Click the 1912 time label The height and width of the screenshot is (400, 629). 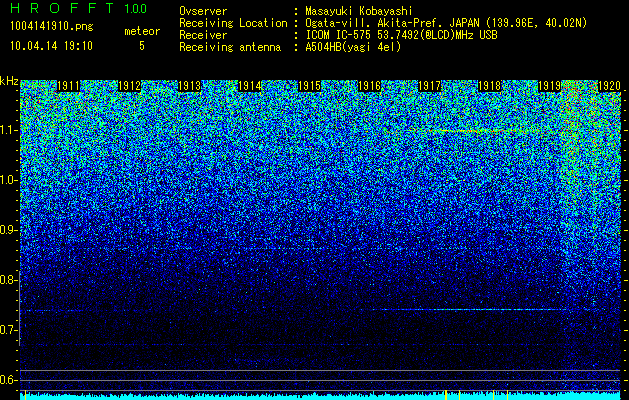pyautogui.click(x=129, y=86)
